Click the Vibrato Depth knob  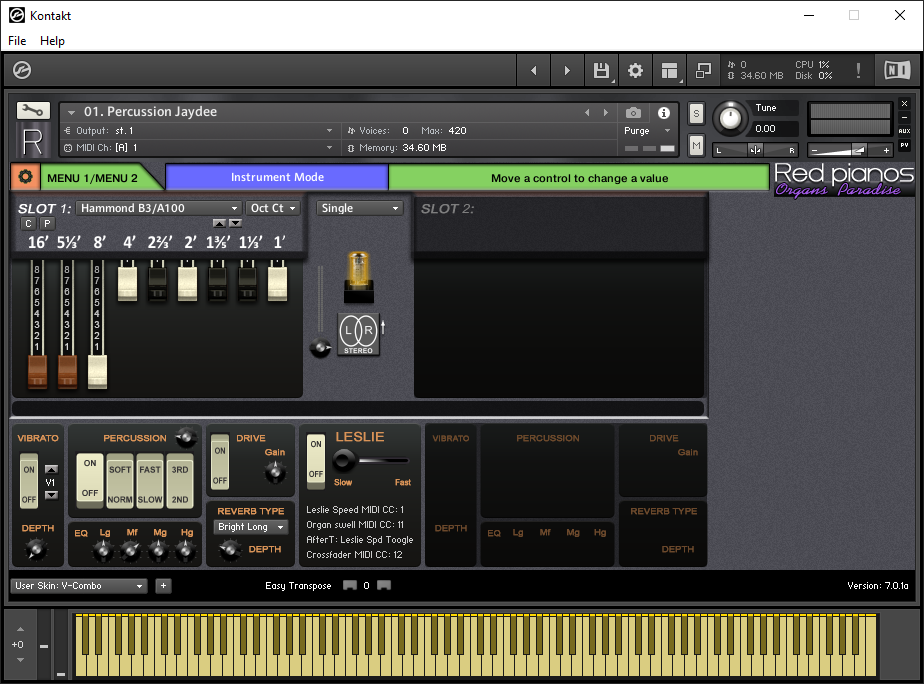[36, 550]
